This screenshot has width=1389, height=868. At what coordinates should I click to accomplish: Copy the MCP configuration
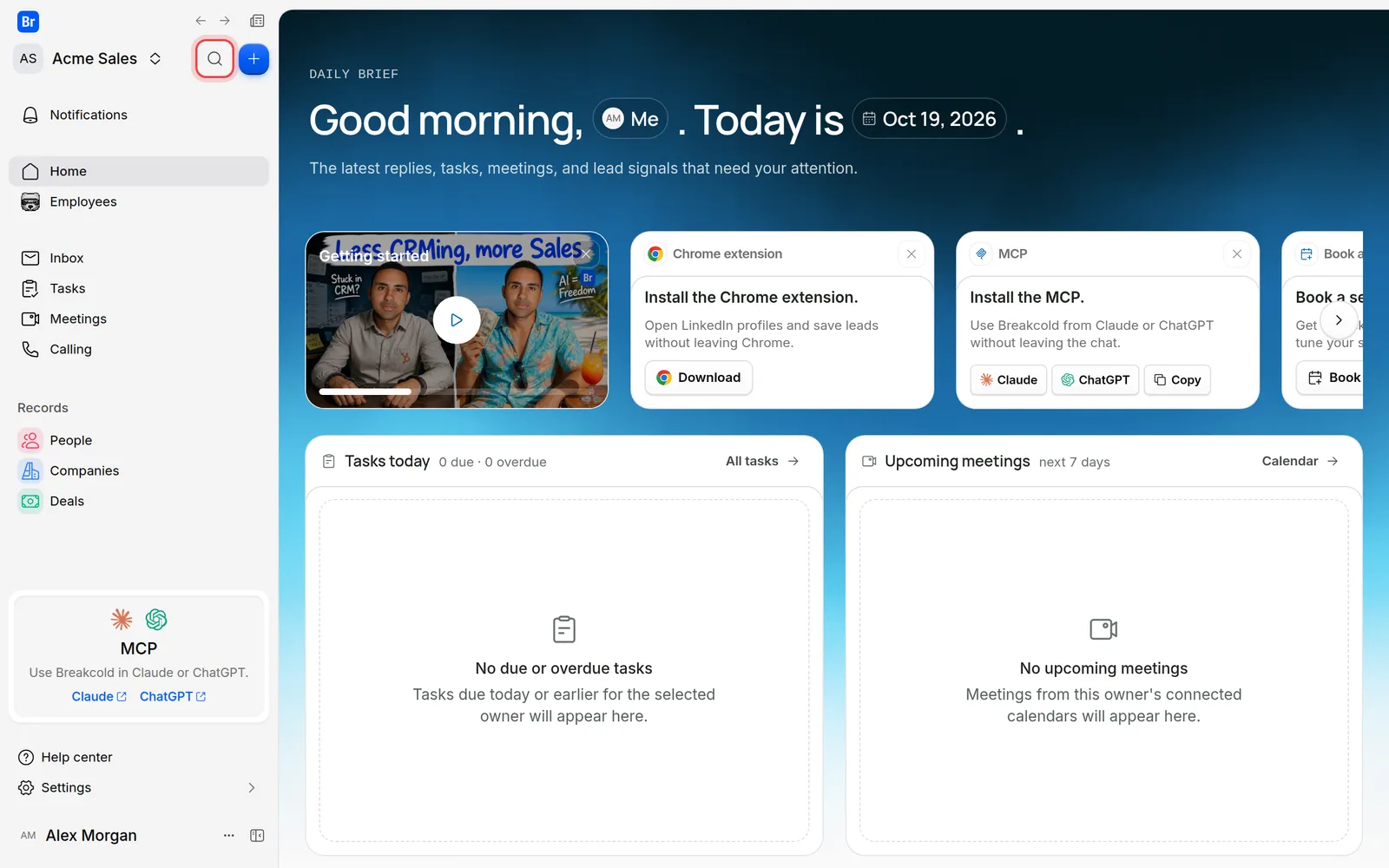click(1177, 380)
